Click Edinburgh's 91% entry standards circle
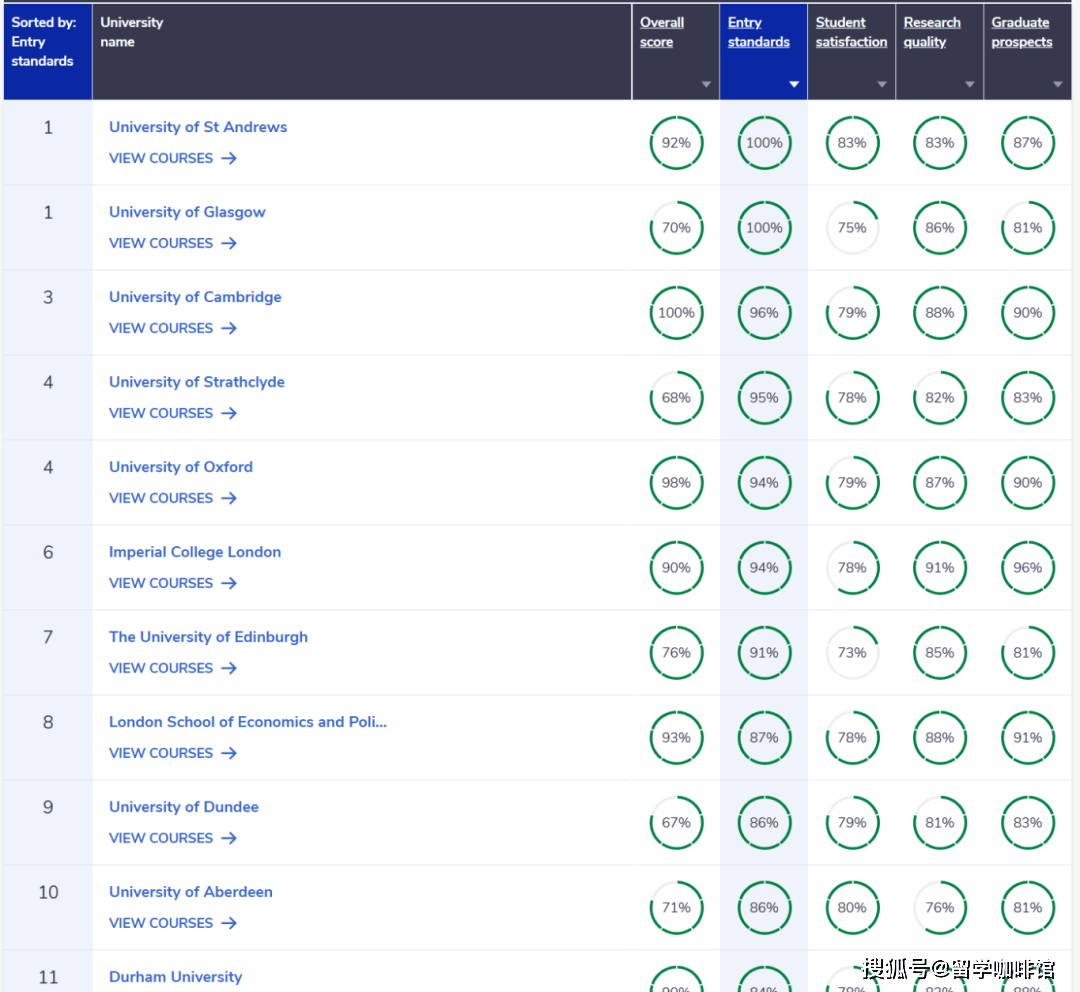The width and height of the screenshot is (1080, 992). 765,652
